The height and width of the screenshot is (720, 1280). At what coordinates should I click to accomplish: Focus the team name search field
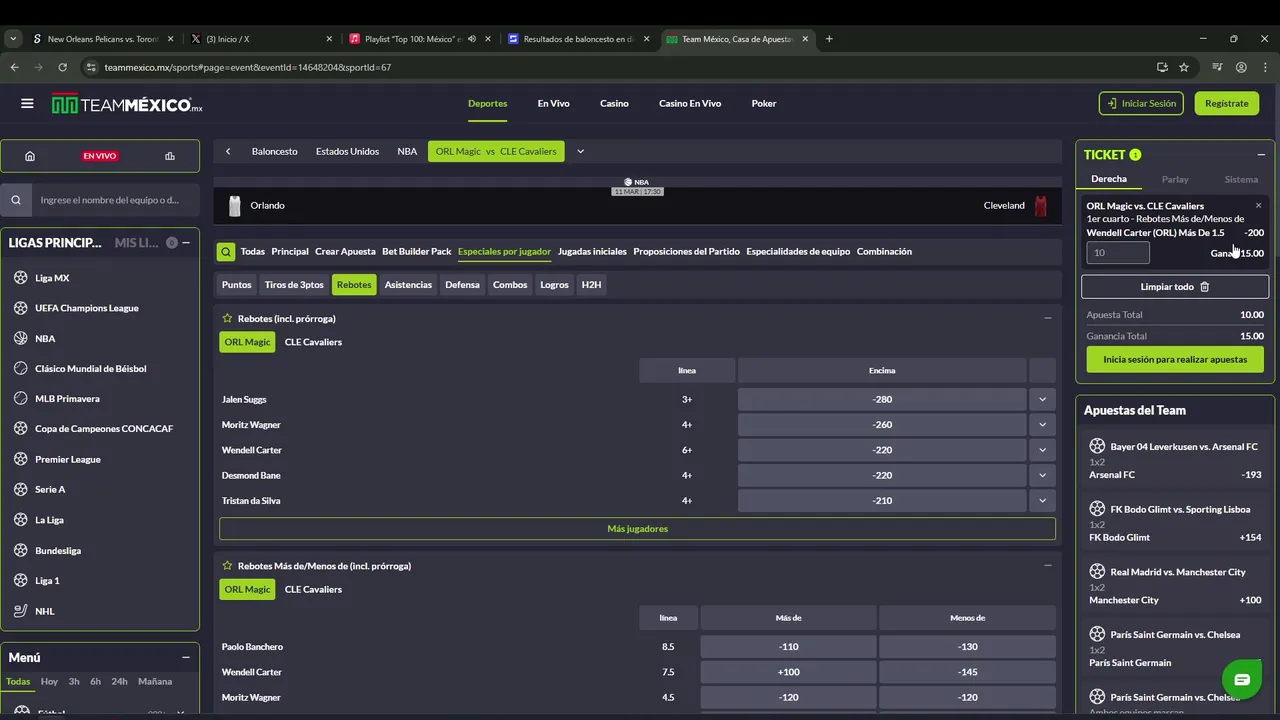[x=115, y=200]
